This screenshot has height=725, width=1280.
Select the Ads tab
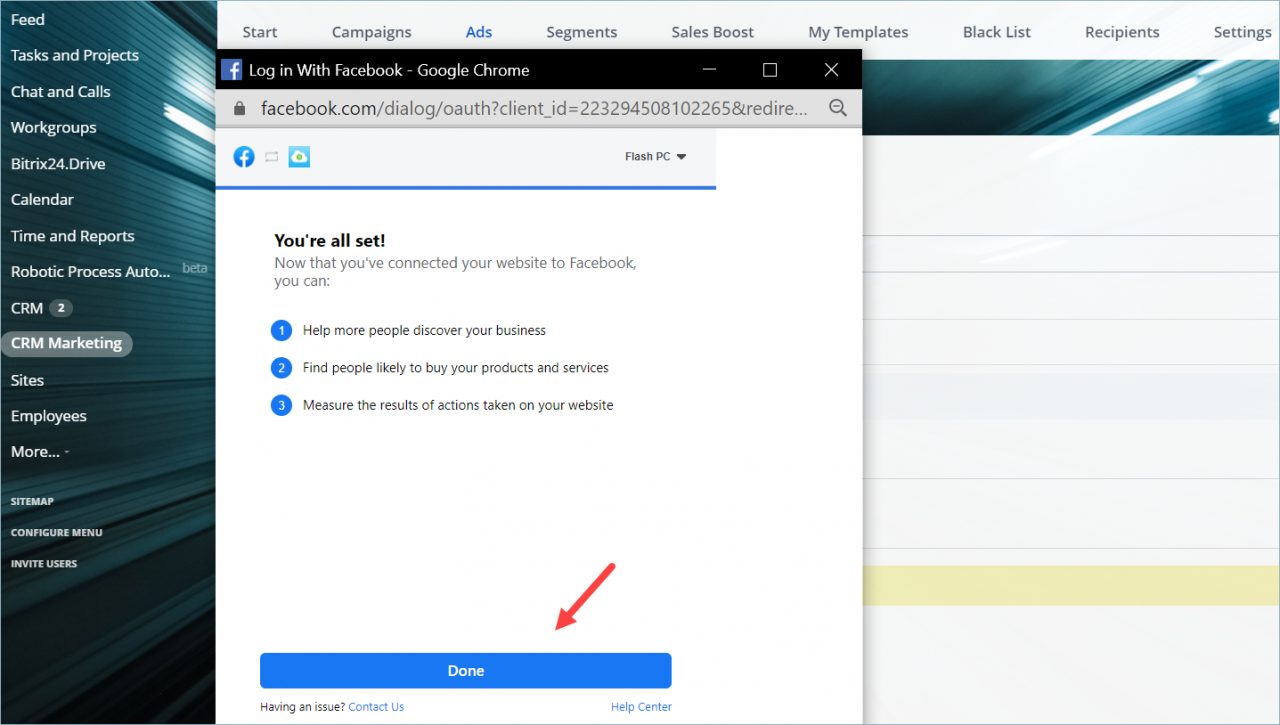tap(479, 32)
